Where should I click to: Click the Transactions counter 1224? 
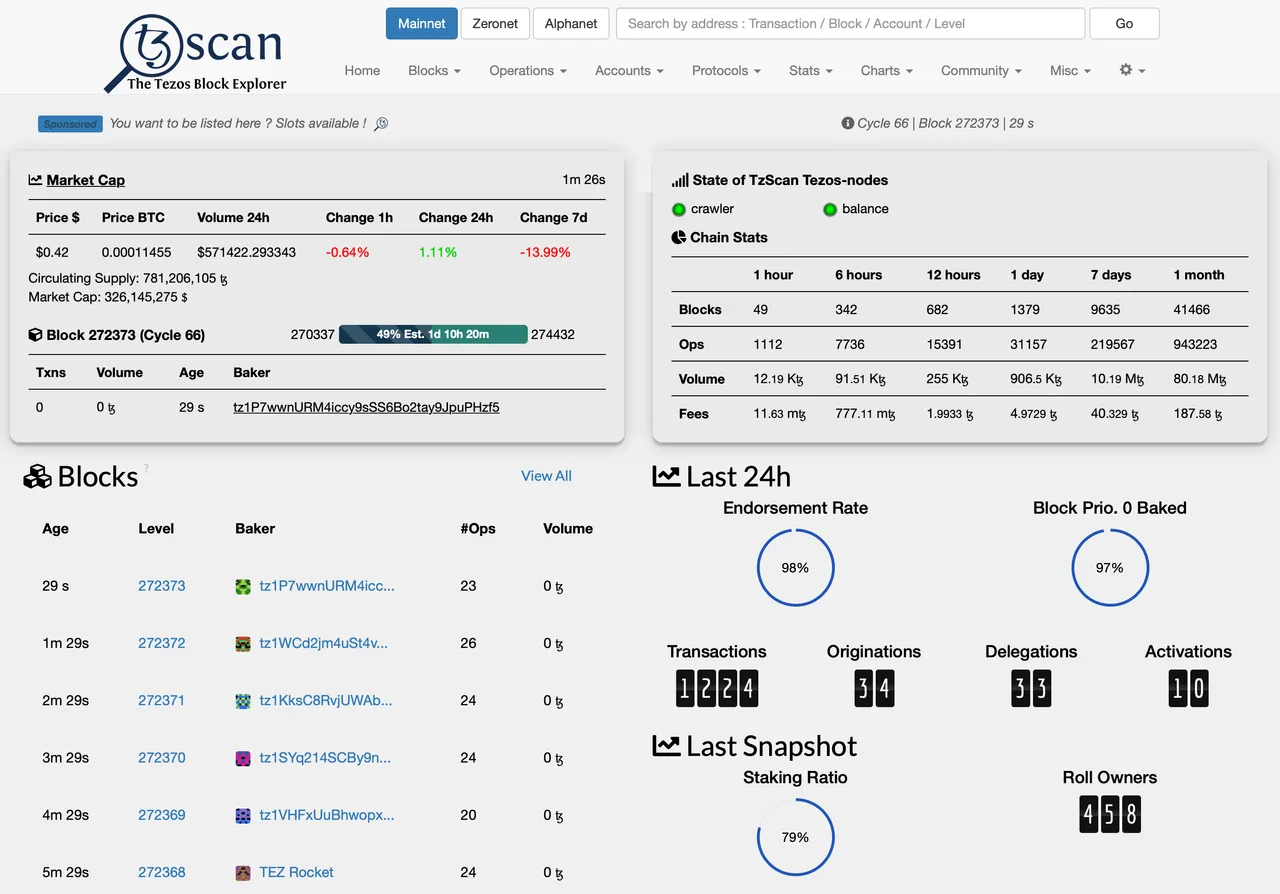(x=717, y=688)
